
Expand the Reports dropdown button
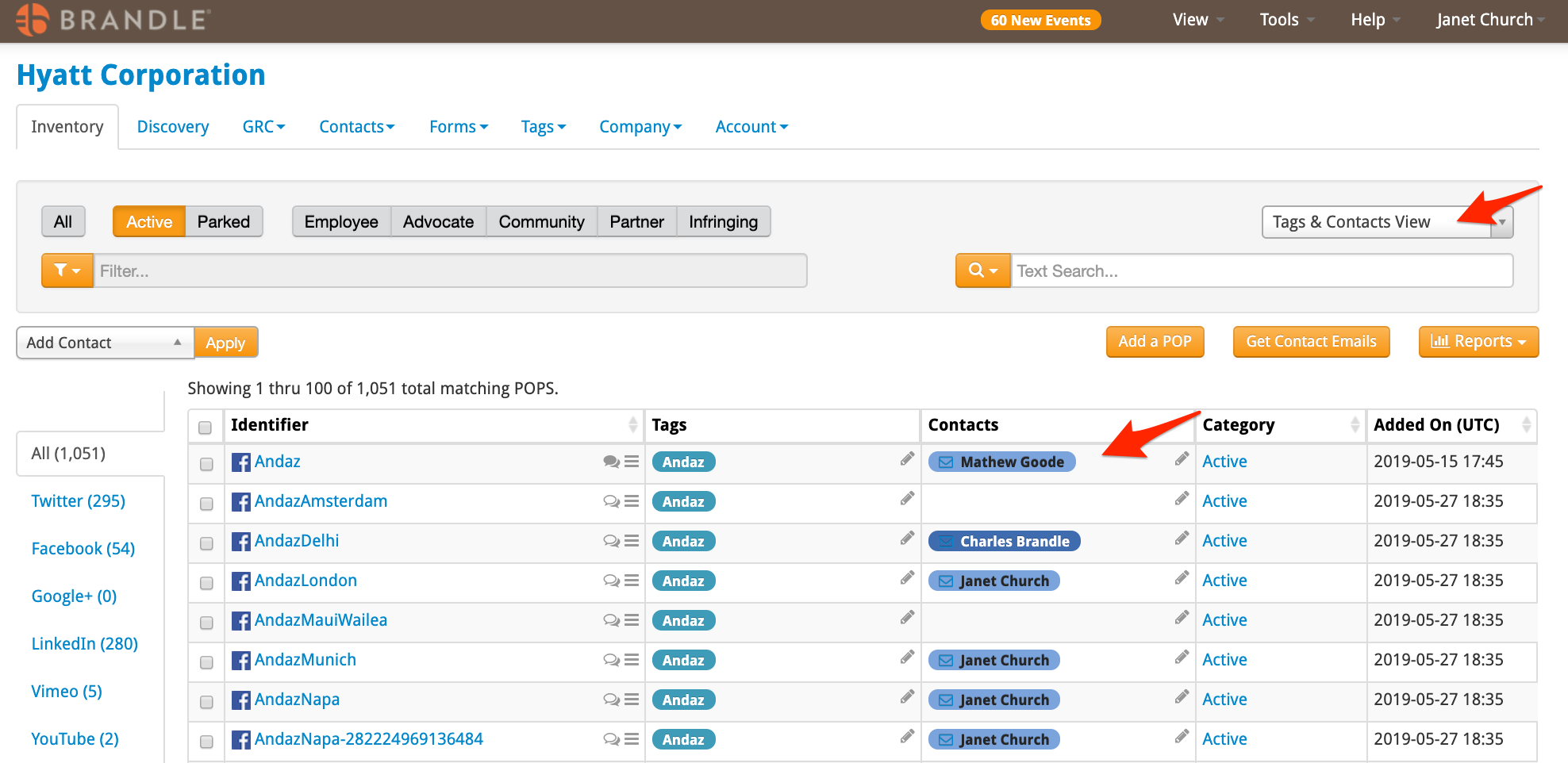click(x=1478, y=342)
